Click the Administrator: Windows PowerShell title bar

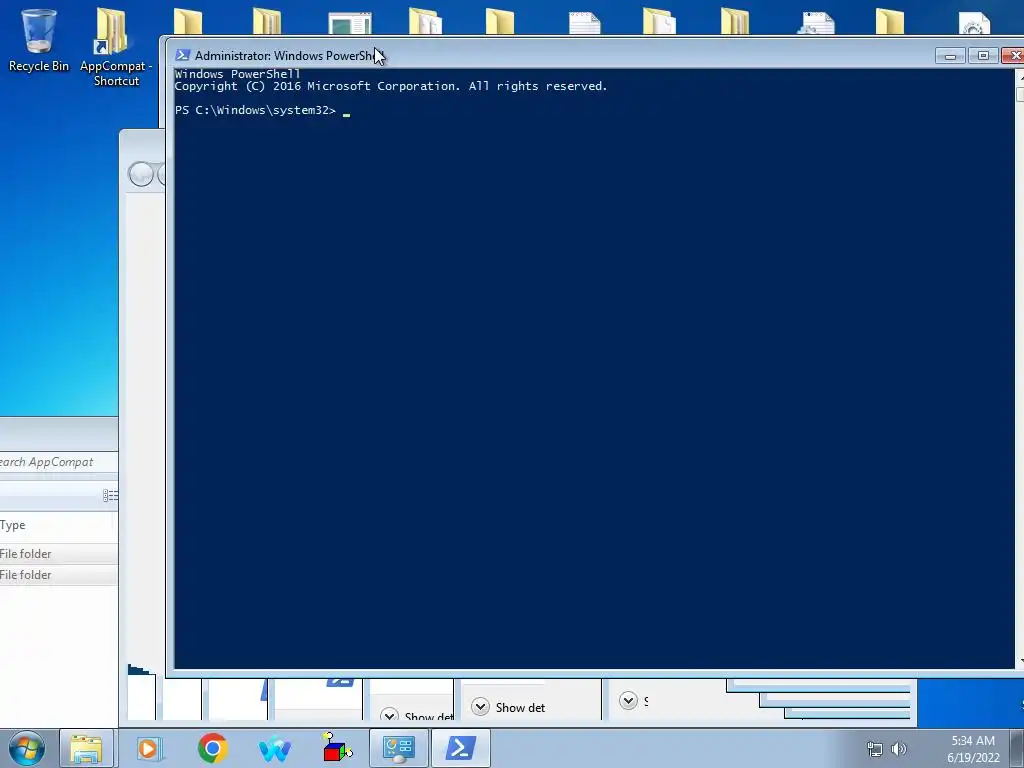555,56
